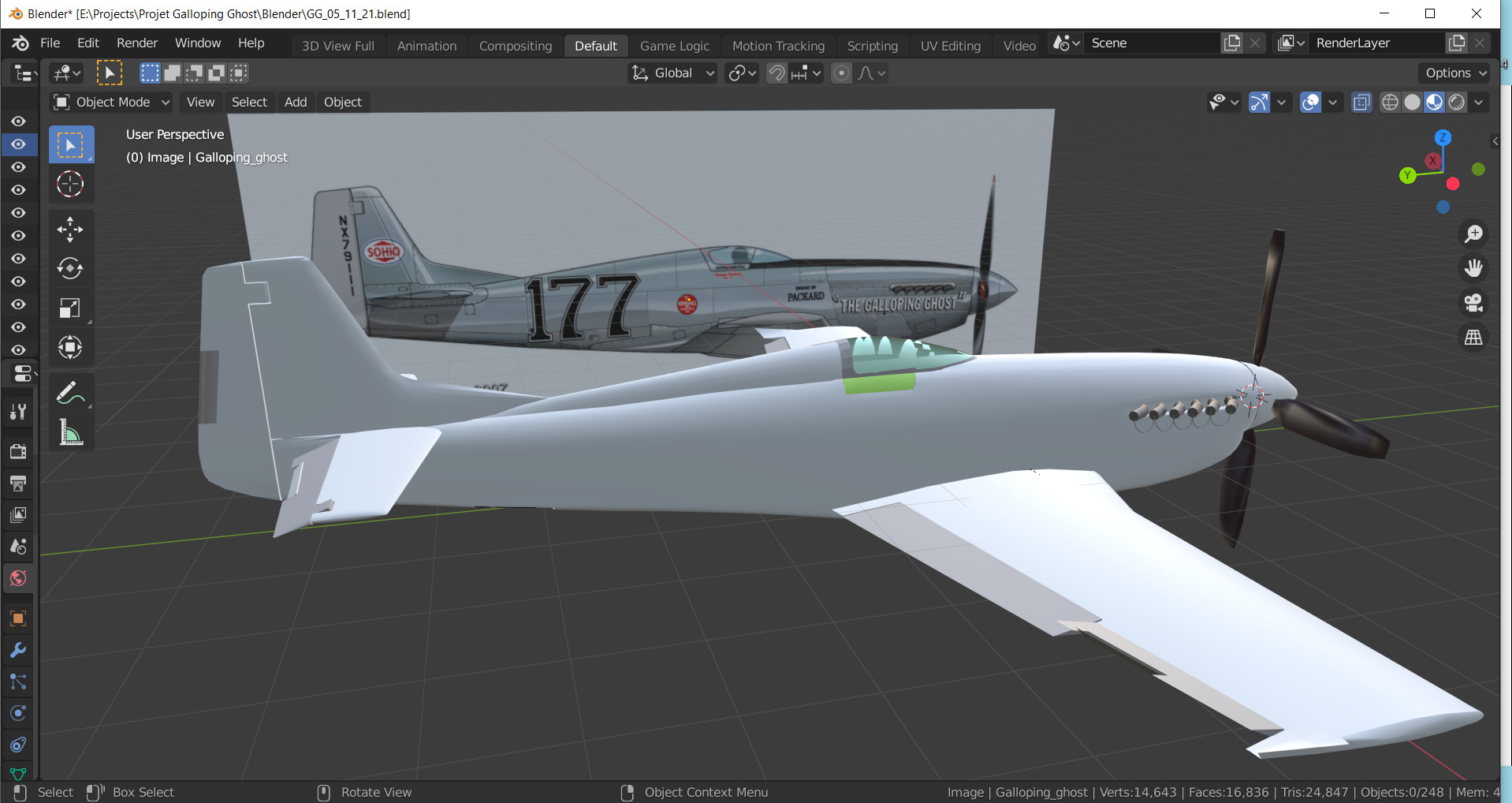
Task: Open the Render properties tab
Action: pyautogui.click(x=18, y=451)
